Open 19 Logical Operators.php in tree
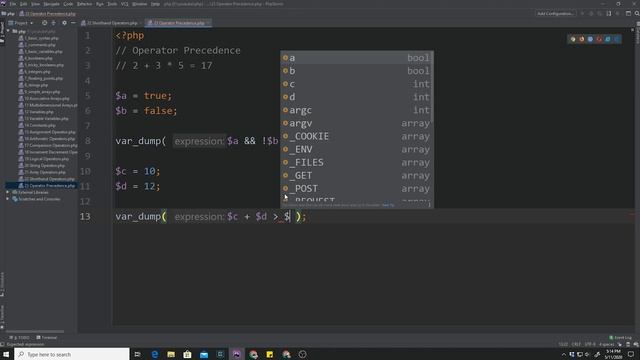 click(x=44, y=159)
